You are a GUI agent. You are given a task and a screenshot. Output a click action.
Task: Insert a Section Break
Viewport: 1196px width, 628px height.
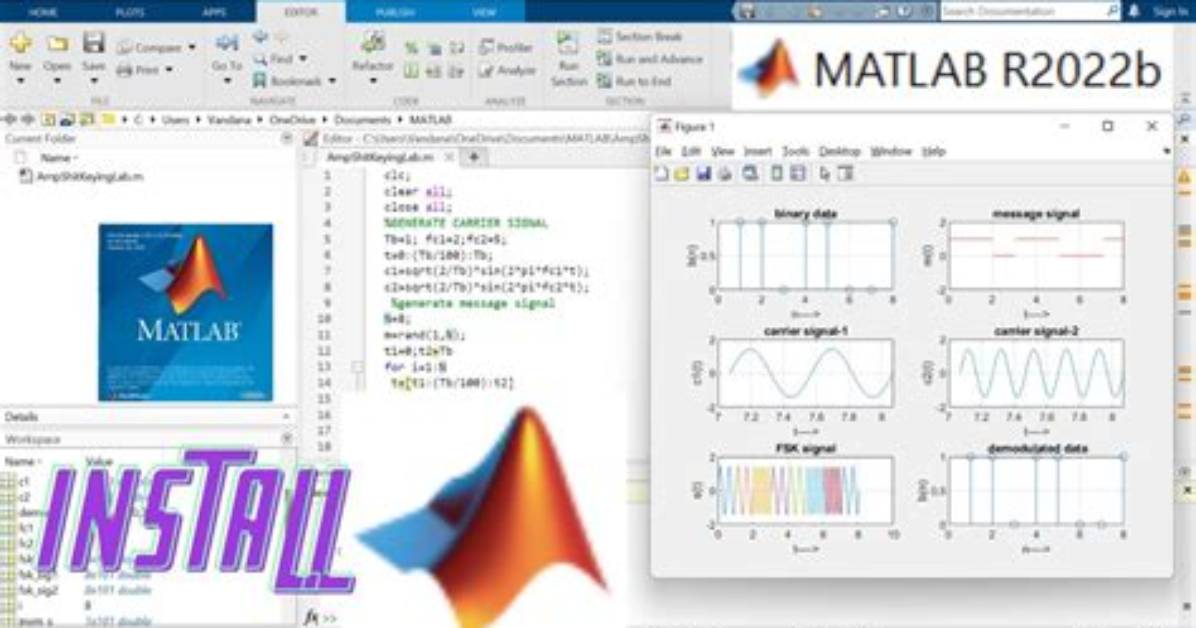[x=639, y=36]
